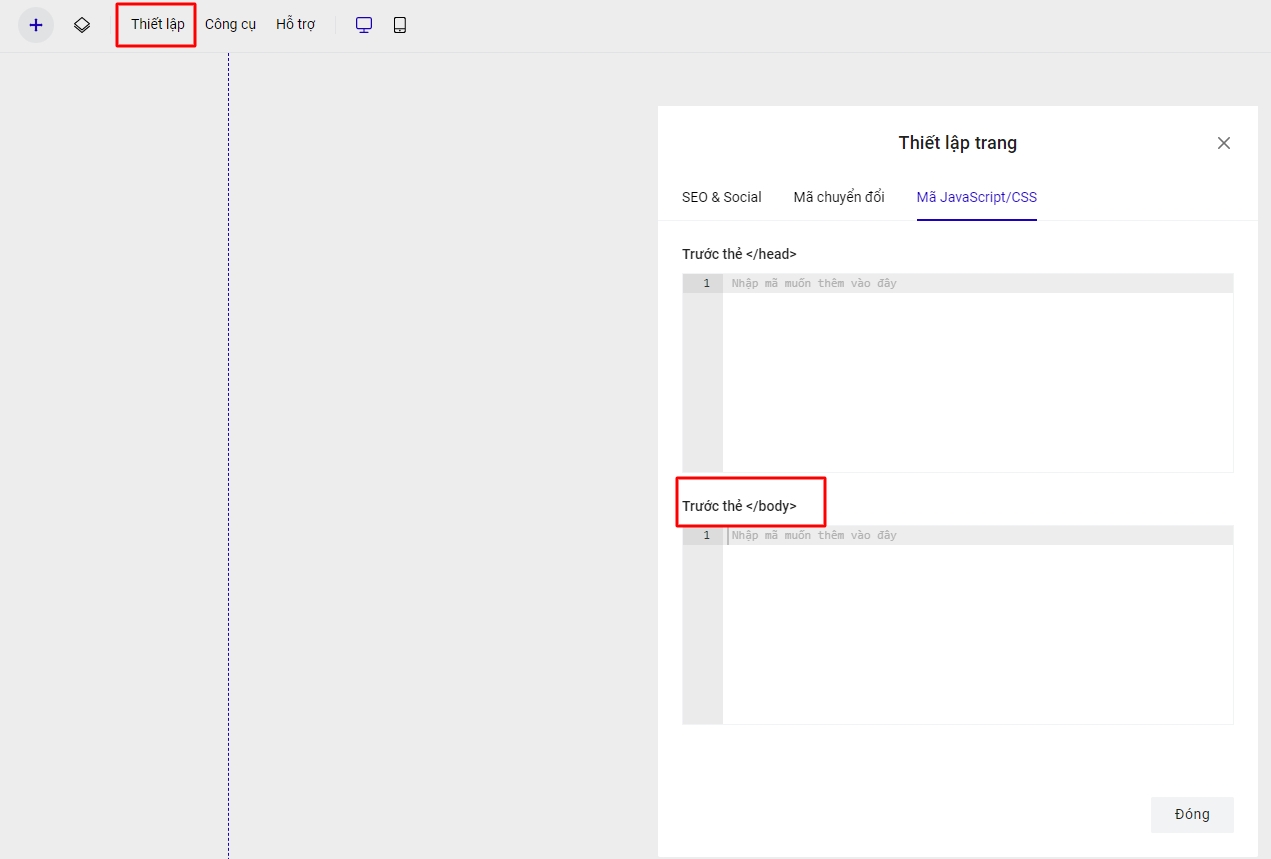Select the Mã chuyển đổi tab

coord(838,197)
